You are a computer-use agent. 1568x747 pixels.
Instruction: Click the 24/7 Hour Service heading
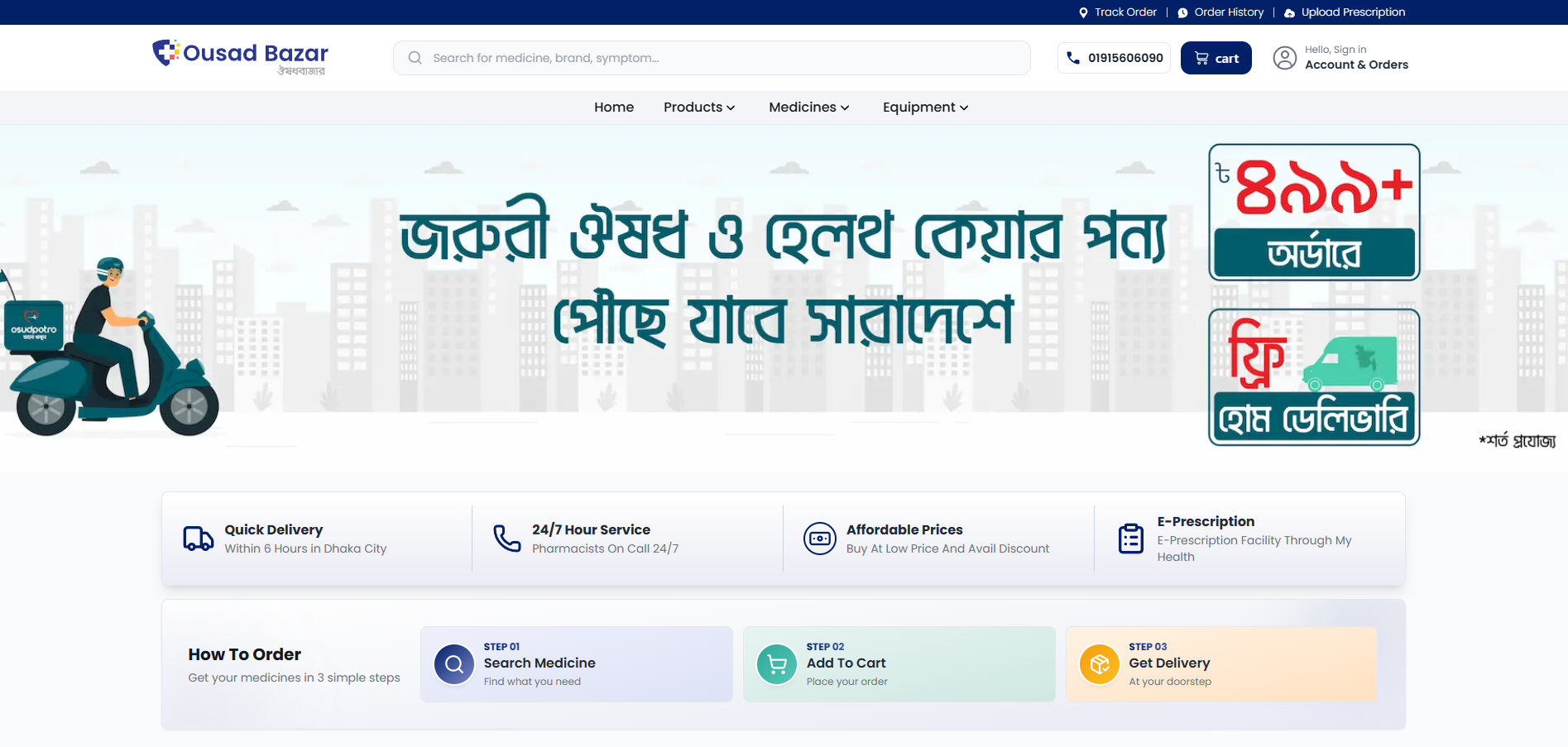[x=591, y=529]
